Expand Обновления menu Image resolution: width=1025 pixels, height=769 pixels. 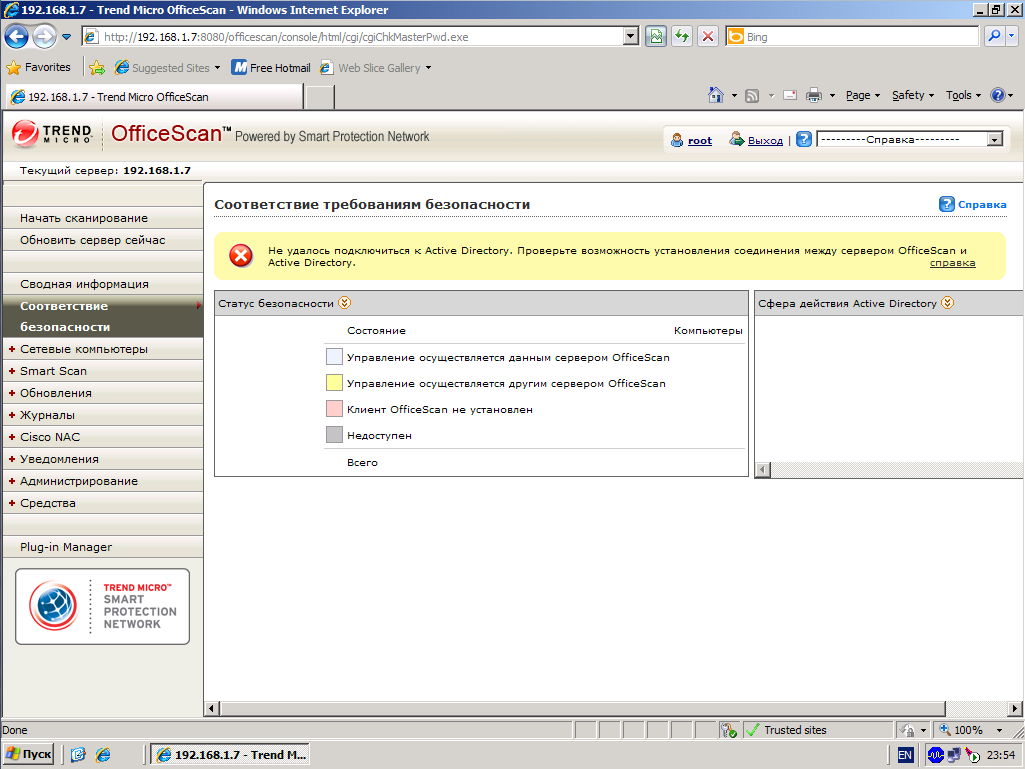103,393
